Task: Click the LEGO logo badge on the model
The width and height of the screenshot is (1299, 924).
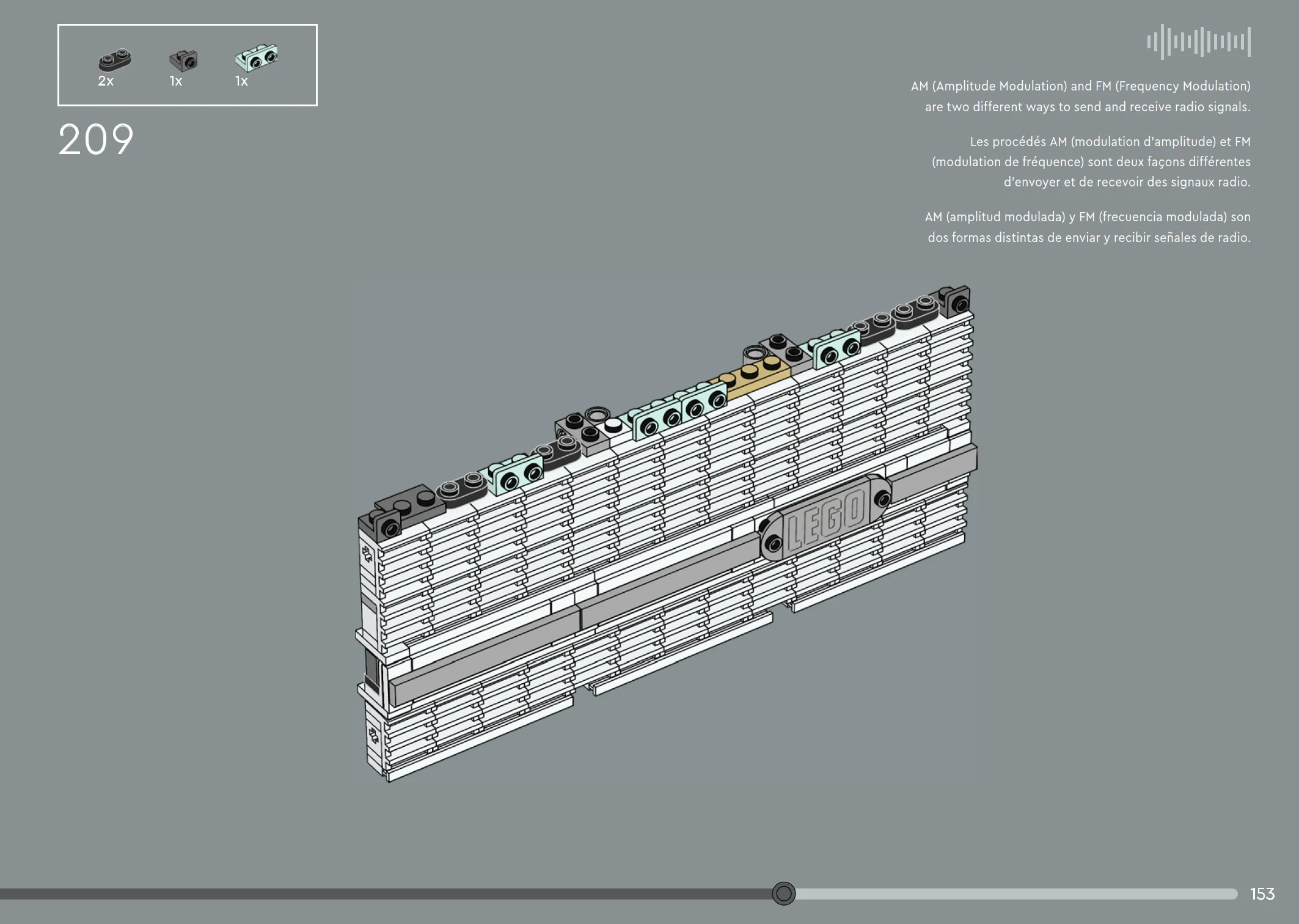Action: point(825,517)
